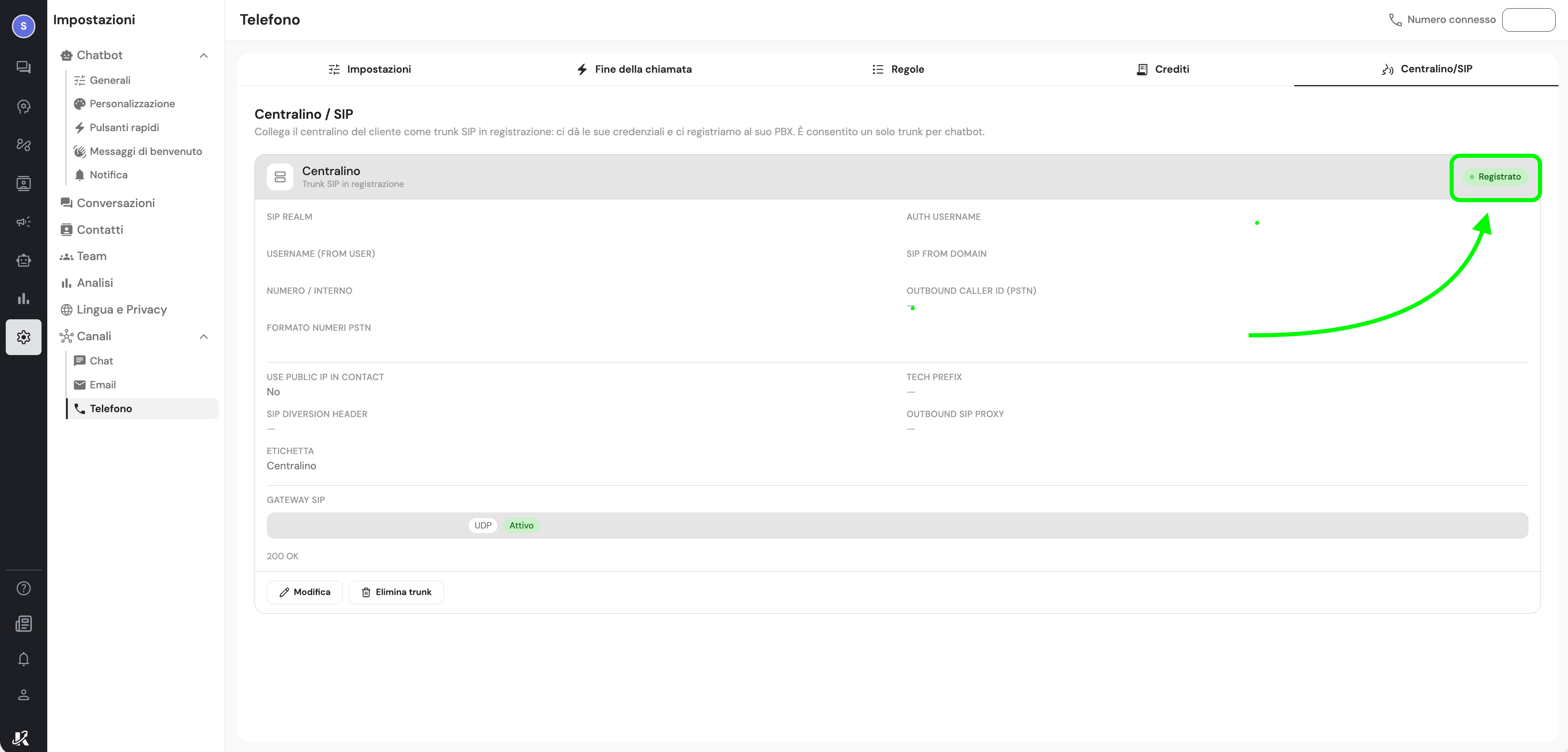This screenshot has width=1568, height=752.
Task: Click the Modifica button
Action: (x=304, y=592)
